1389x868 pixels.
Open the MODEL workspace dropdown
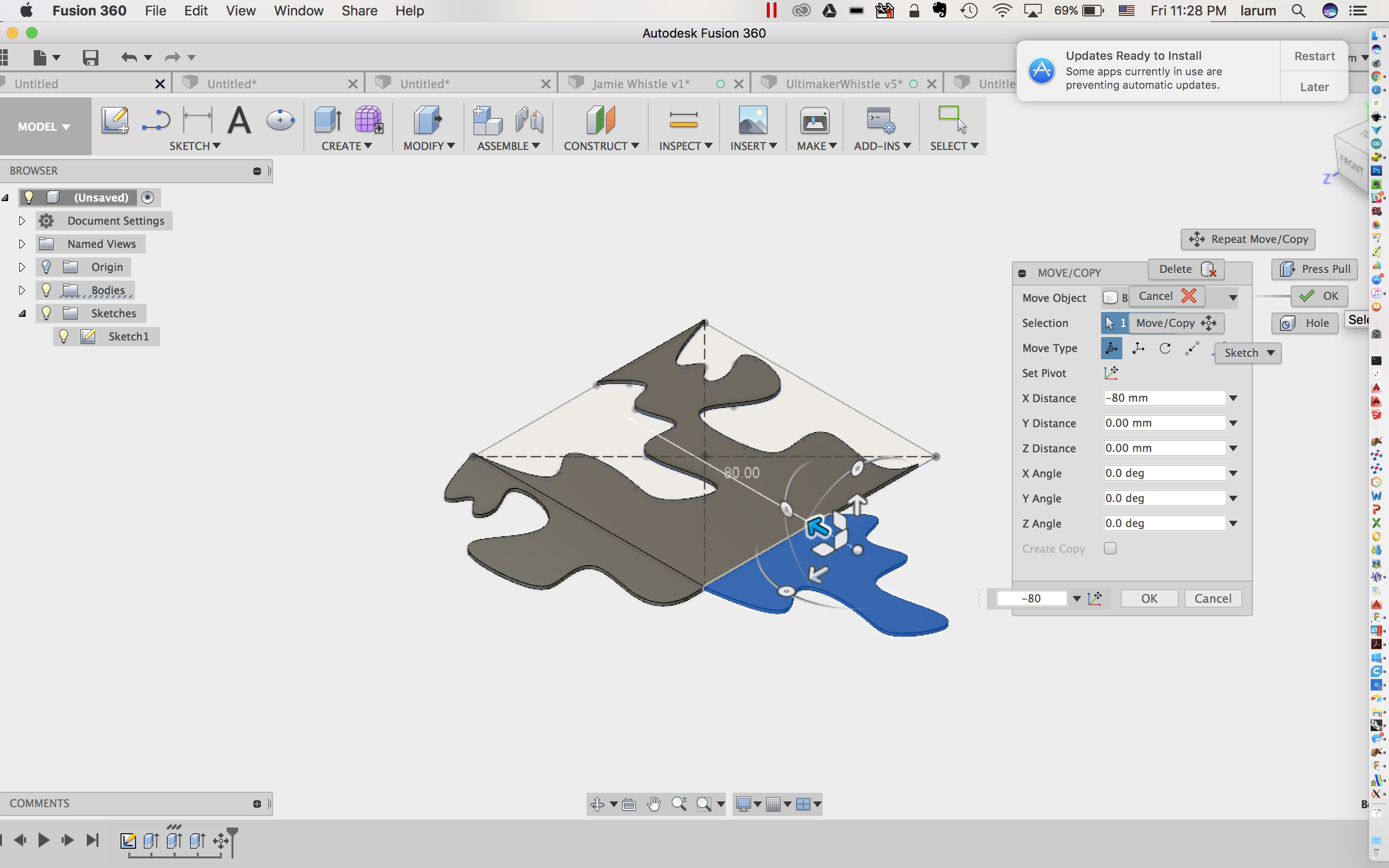pos(44,126)
